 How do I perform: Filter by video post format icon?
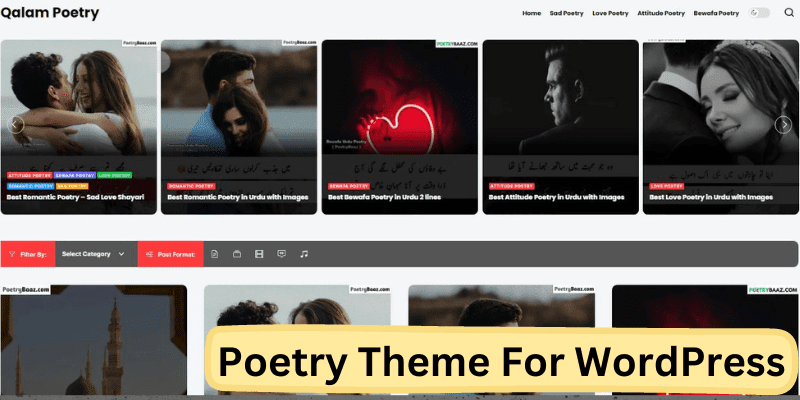259,254
